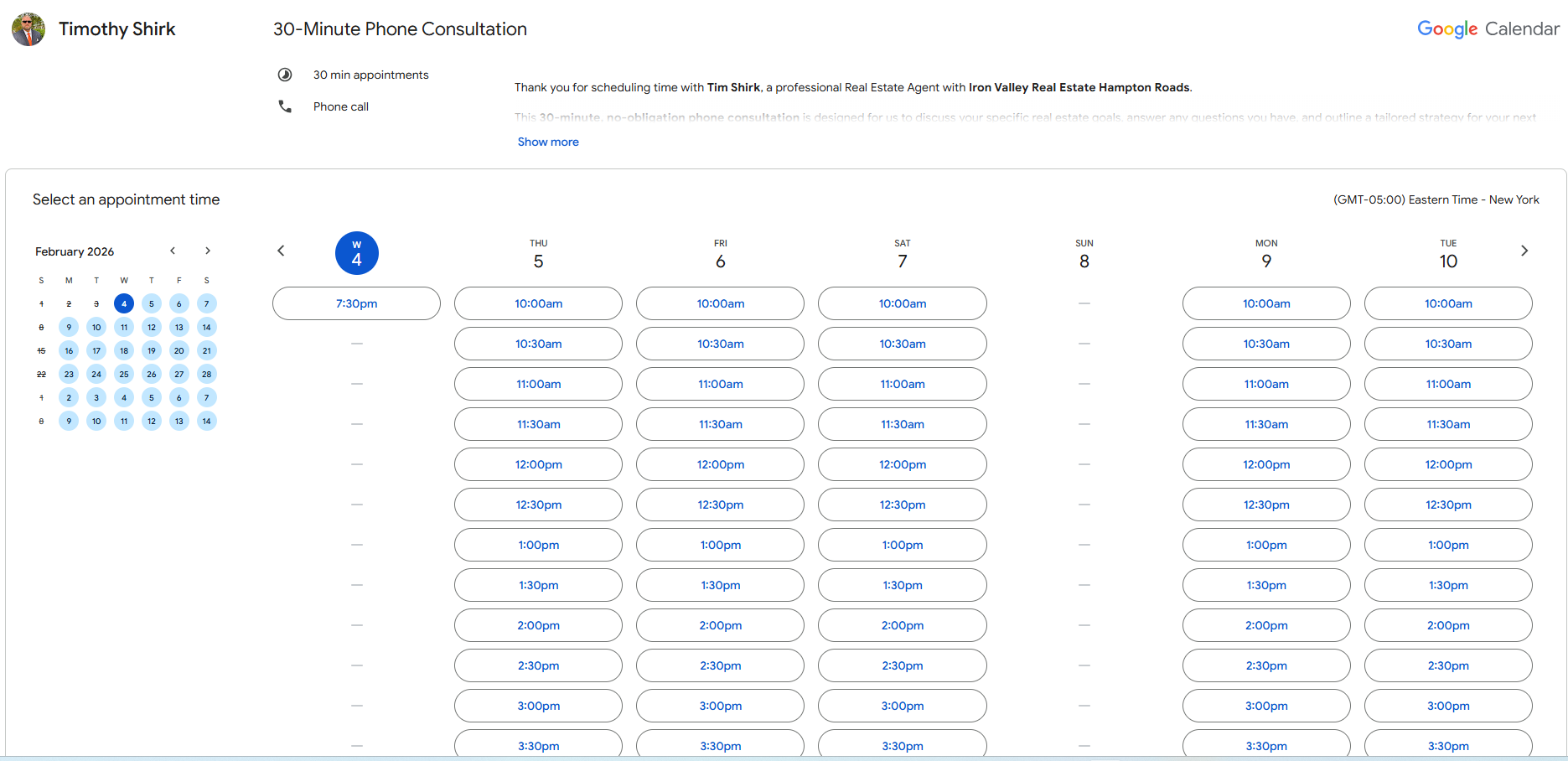Image resolution: width=1568 pixels, height=761 pixels.
Task: Click the Google Calendar logo
Action: tap(1488, 28)
